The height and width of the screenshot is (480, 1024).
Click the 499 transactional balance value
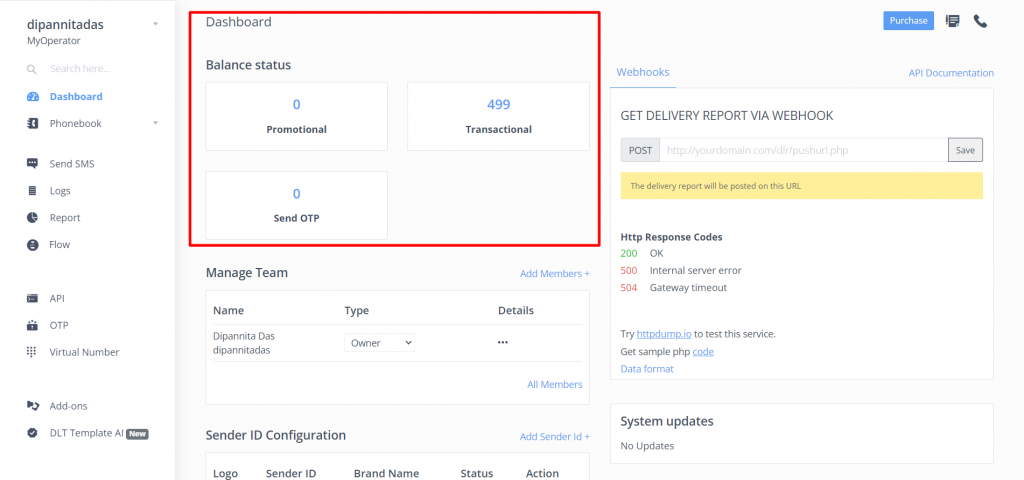click(x=498, y=104)
